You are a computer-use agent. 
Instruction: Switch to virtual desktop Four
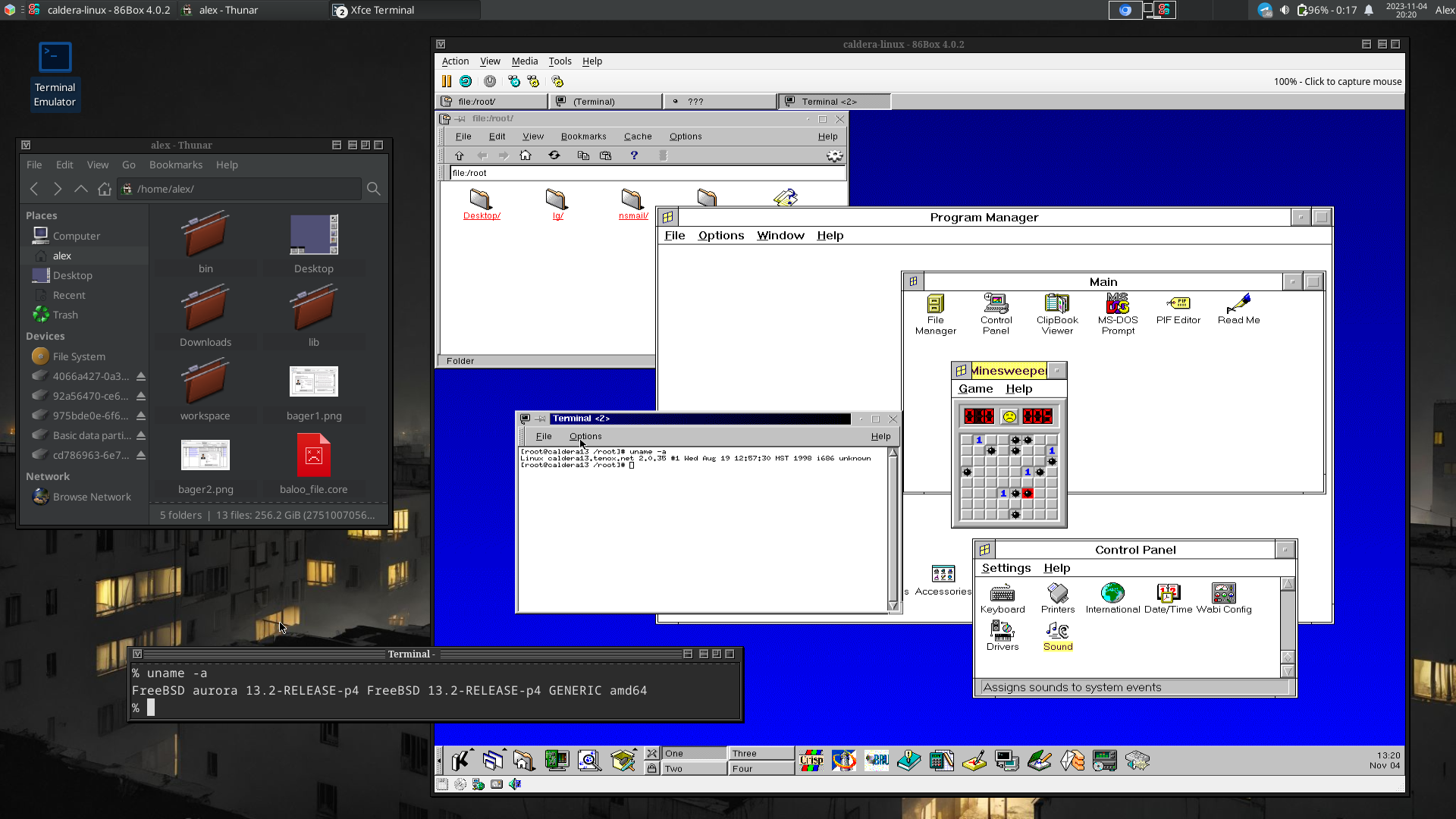[761, 768]
